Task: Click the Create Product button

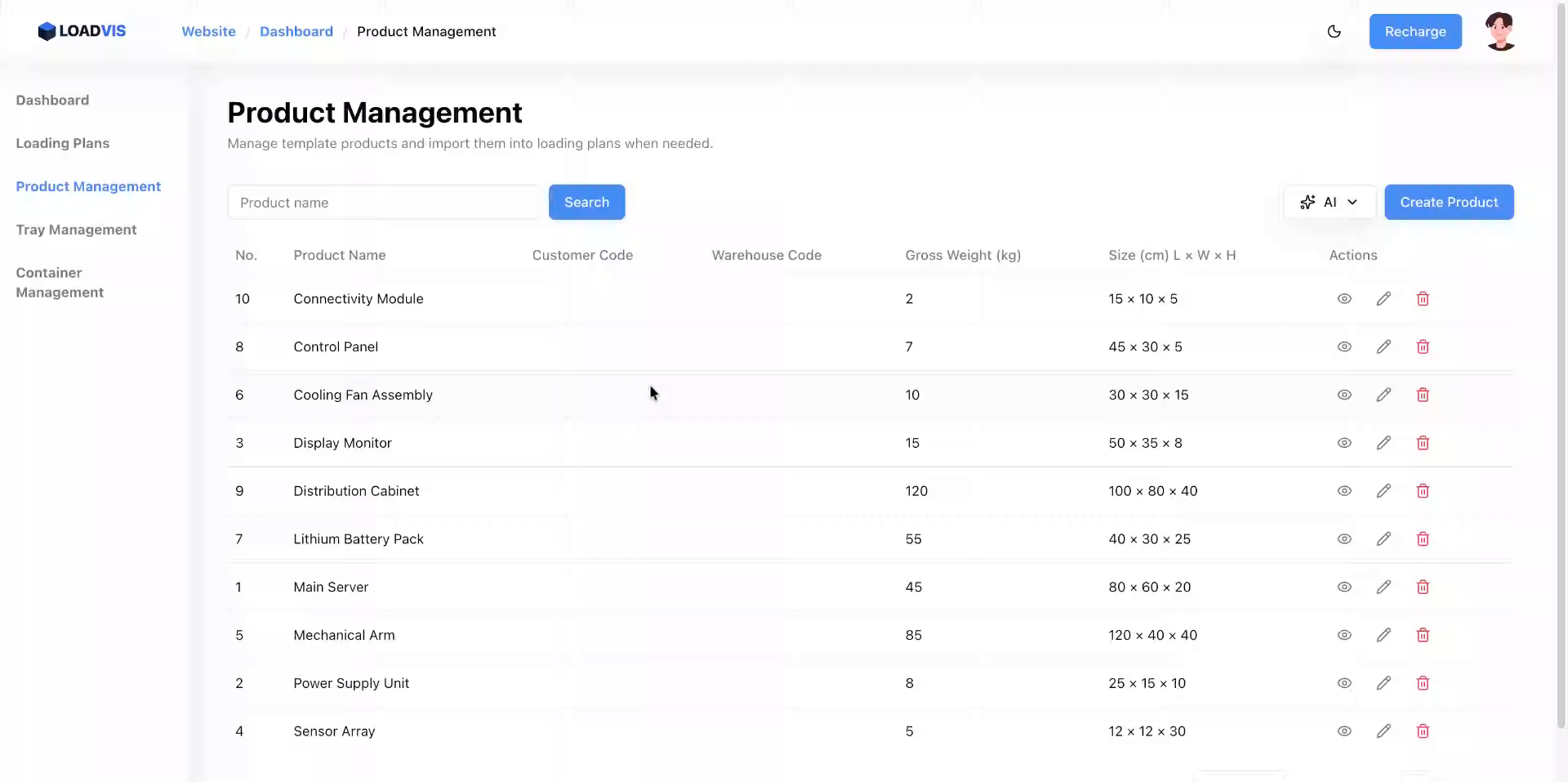Action: tap(1449, 203)
